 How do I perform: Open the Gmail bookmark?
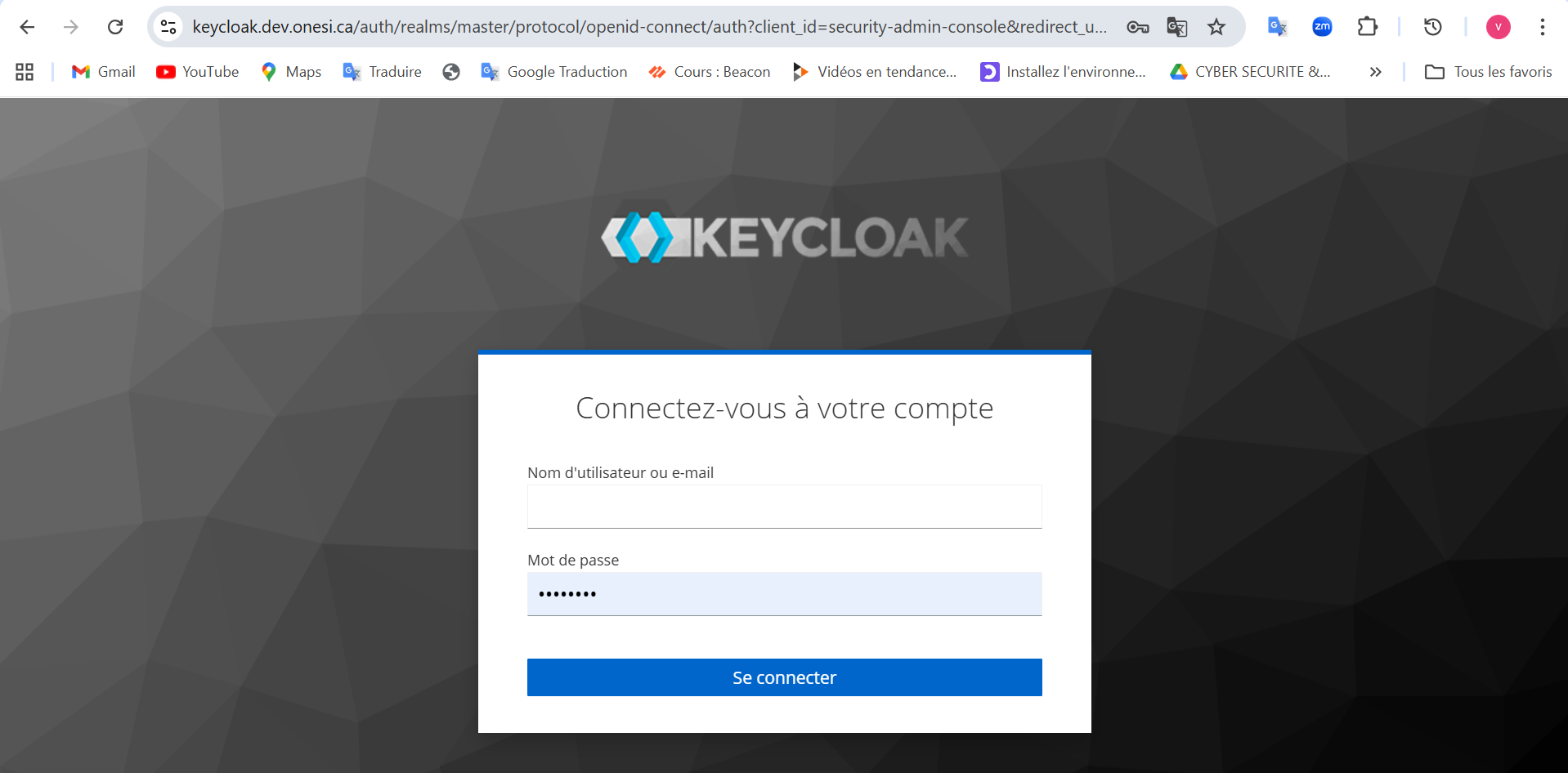(x=103, y=72)
